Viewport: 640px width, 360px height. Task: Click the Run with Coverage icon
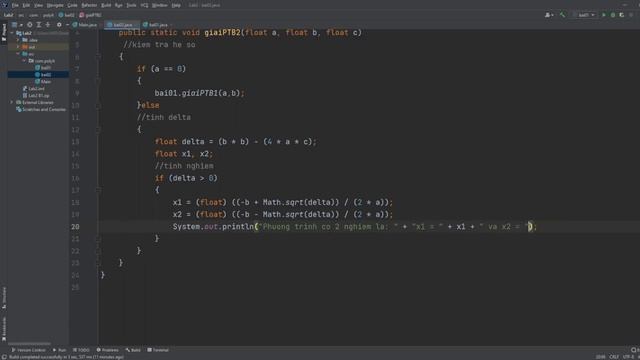tap(622, 15)
